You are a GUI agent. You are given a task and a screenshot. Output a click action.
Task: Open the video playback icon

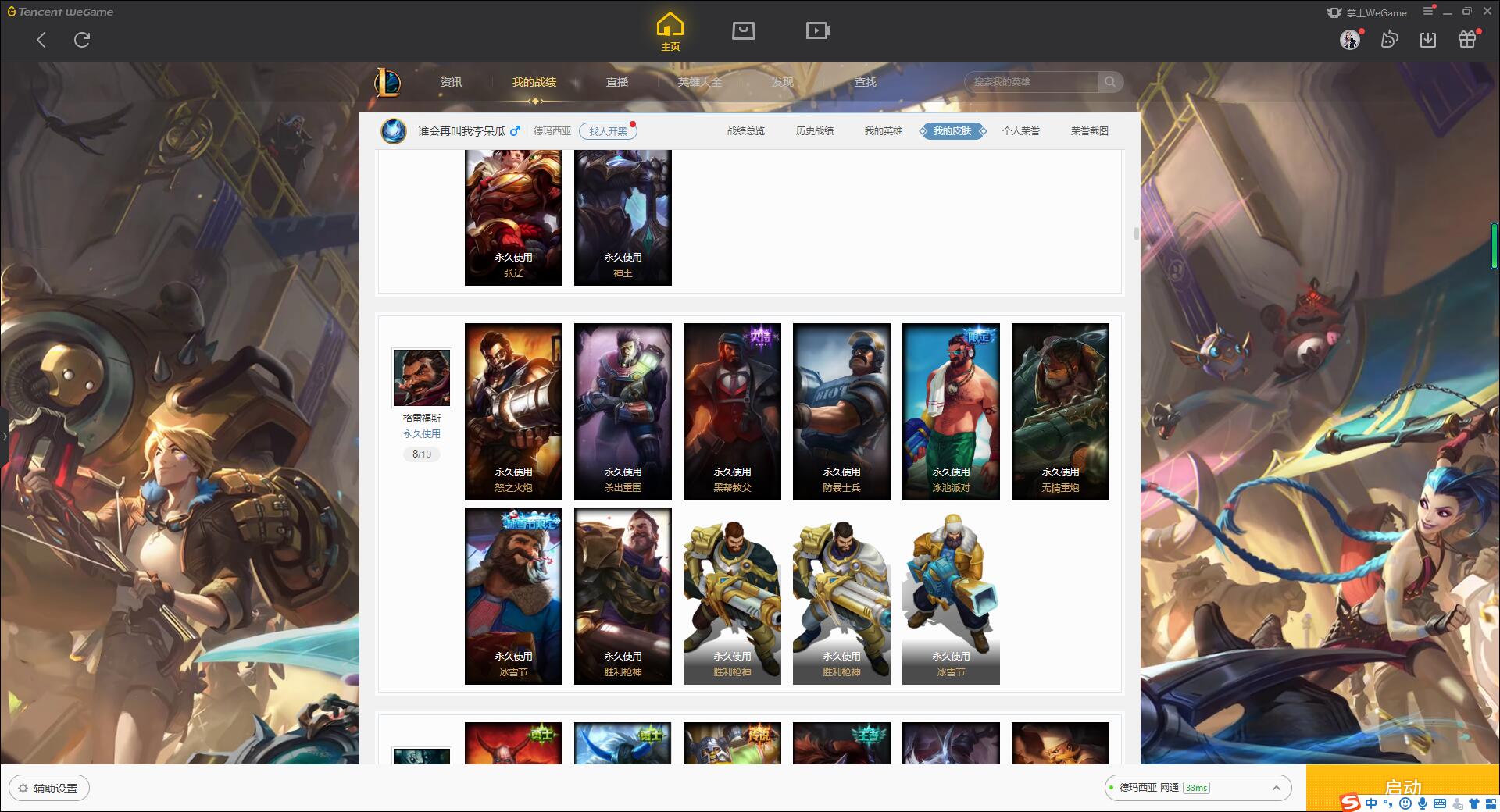pyautogui.click(x=818, y=30)
